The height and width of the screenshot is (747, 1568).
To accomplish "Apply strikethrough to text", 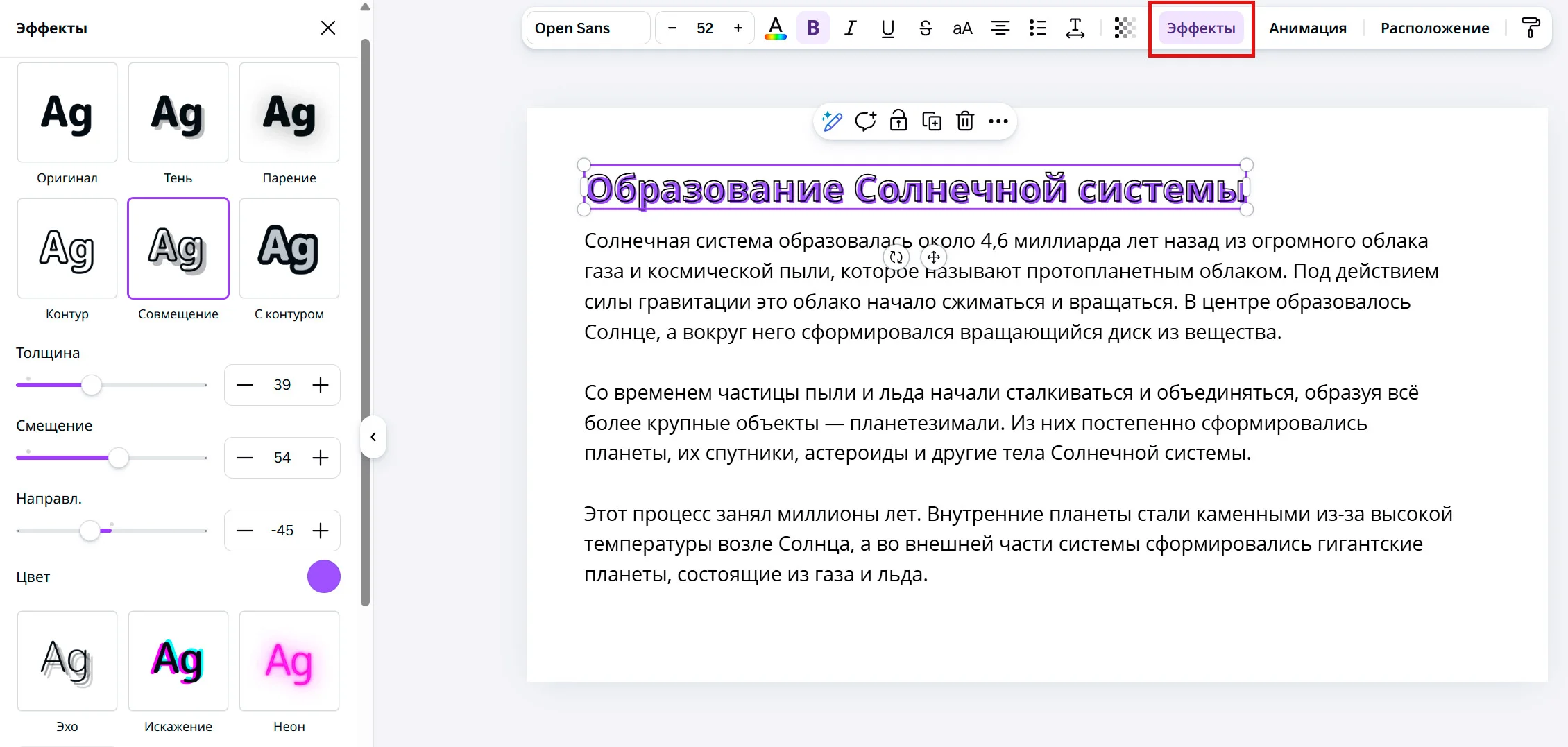I will (x=925, y=28).
